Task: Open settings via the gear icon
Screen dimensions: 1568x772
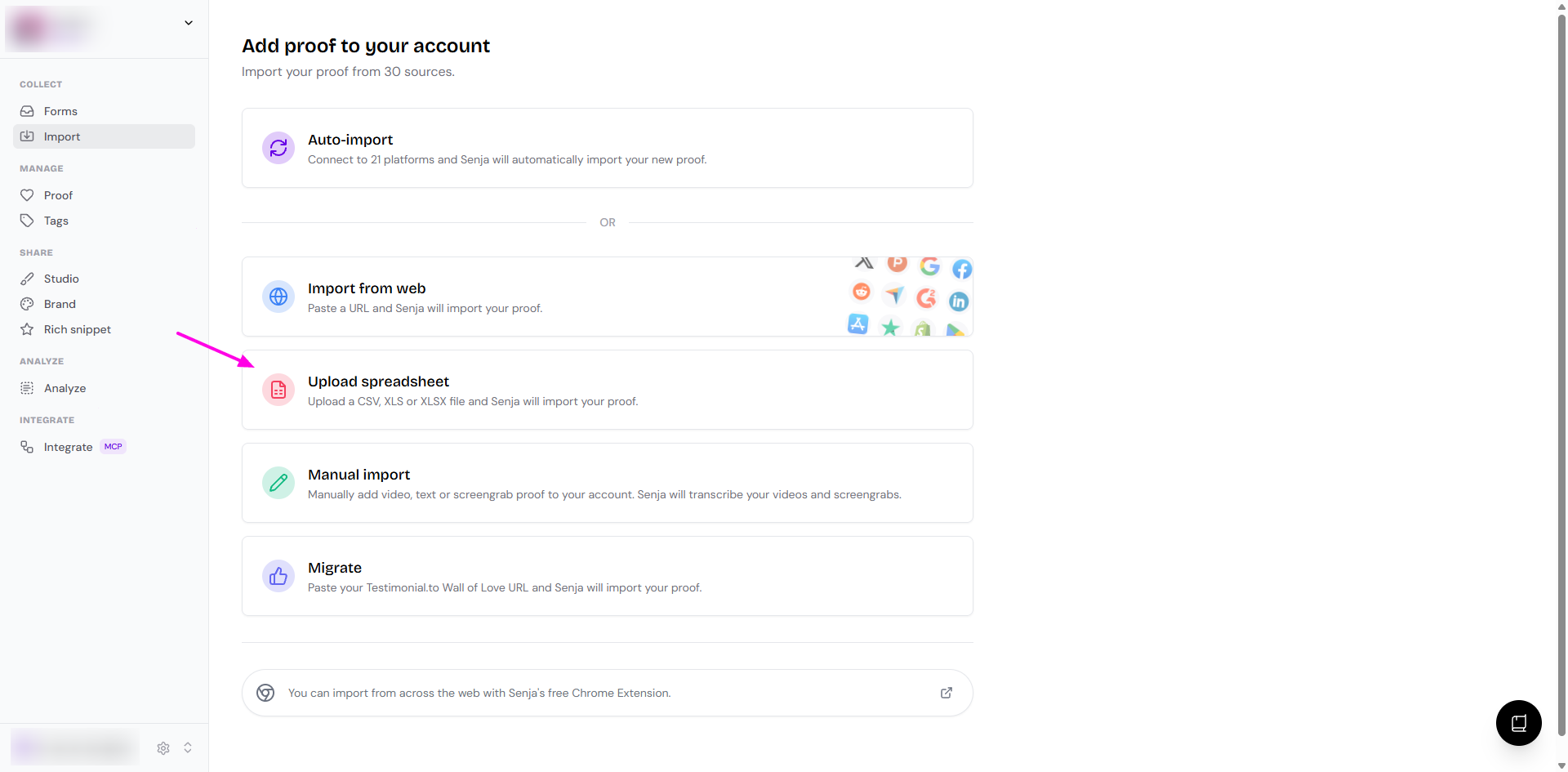Action: [163, 747]
